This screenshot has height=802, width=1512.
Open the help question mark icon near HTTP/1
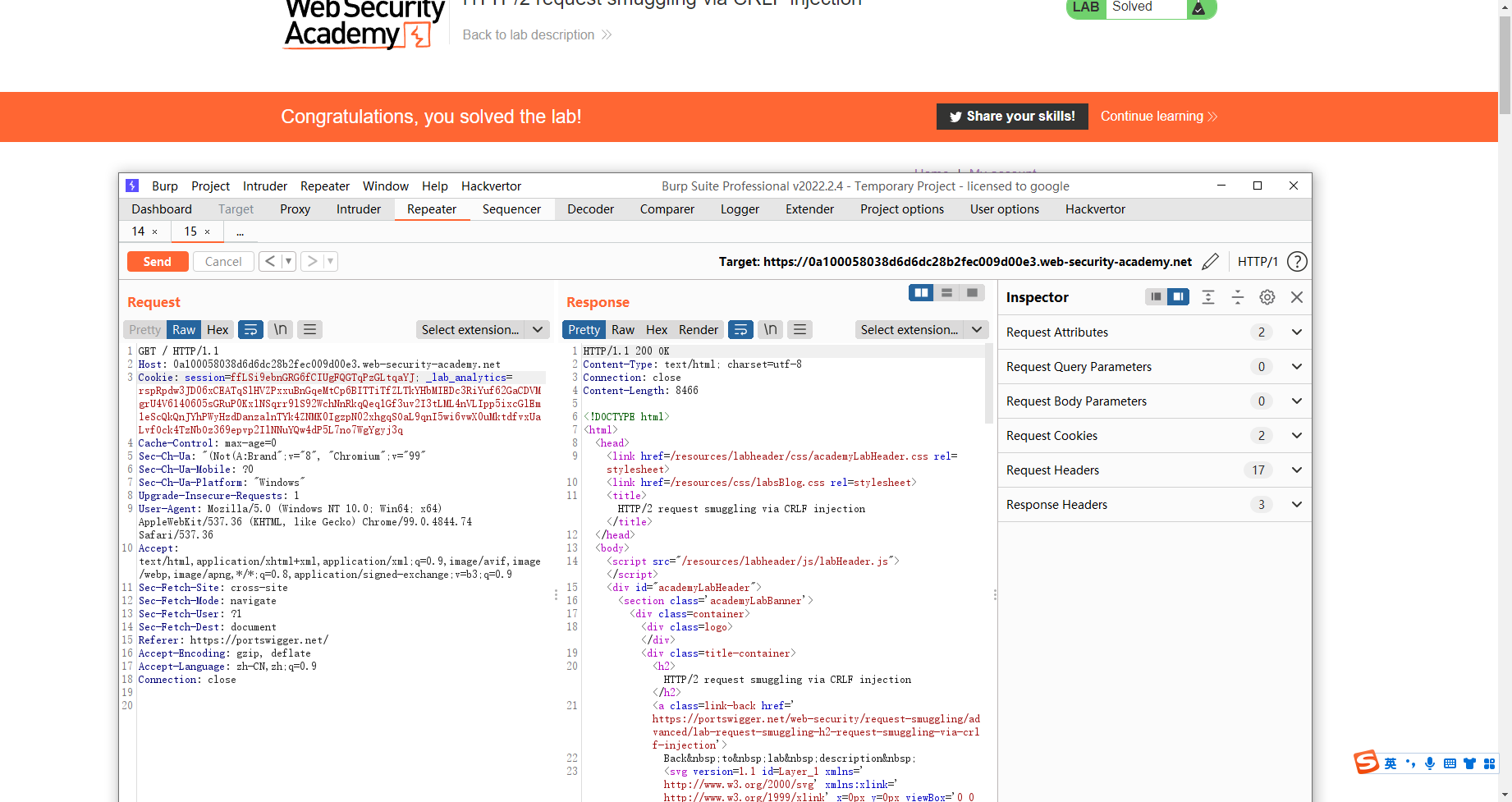click(x=1297, y=262)
